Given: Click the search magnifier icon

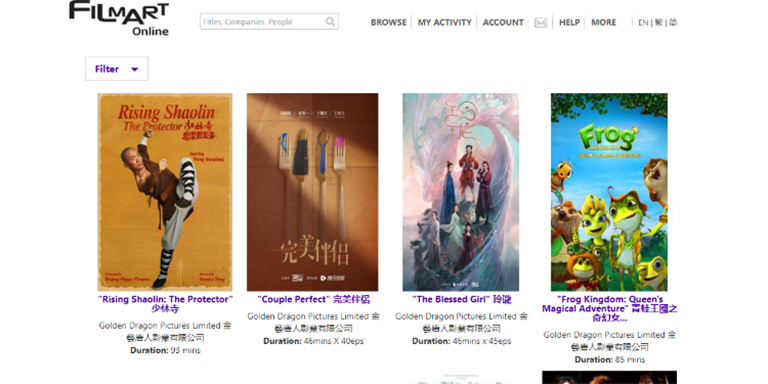Looking at the screenshot, I should (331, 22).
